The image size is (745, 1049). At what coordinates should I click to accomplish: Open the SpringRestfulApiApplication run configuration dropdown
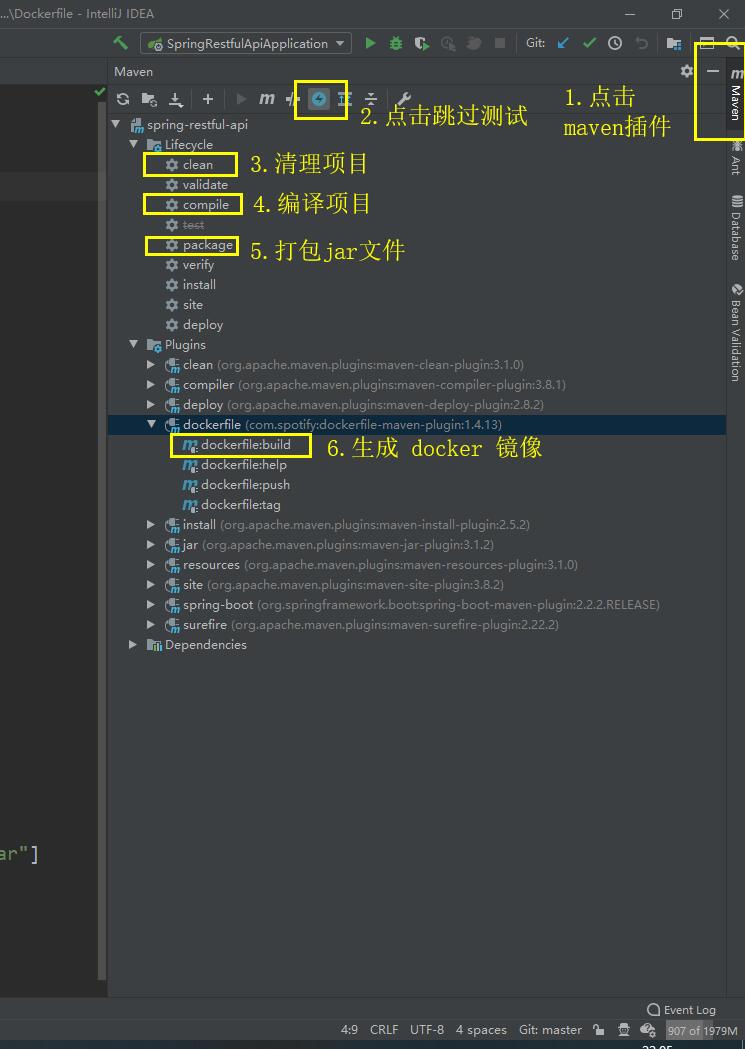tap(245, 43)
